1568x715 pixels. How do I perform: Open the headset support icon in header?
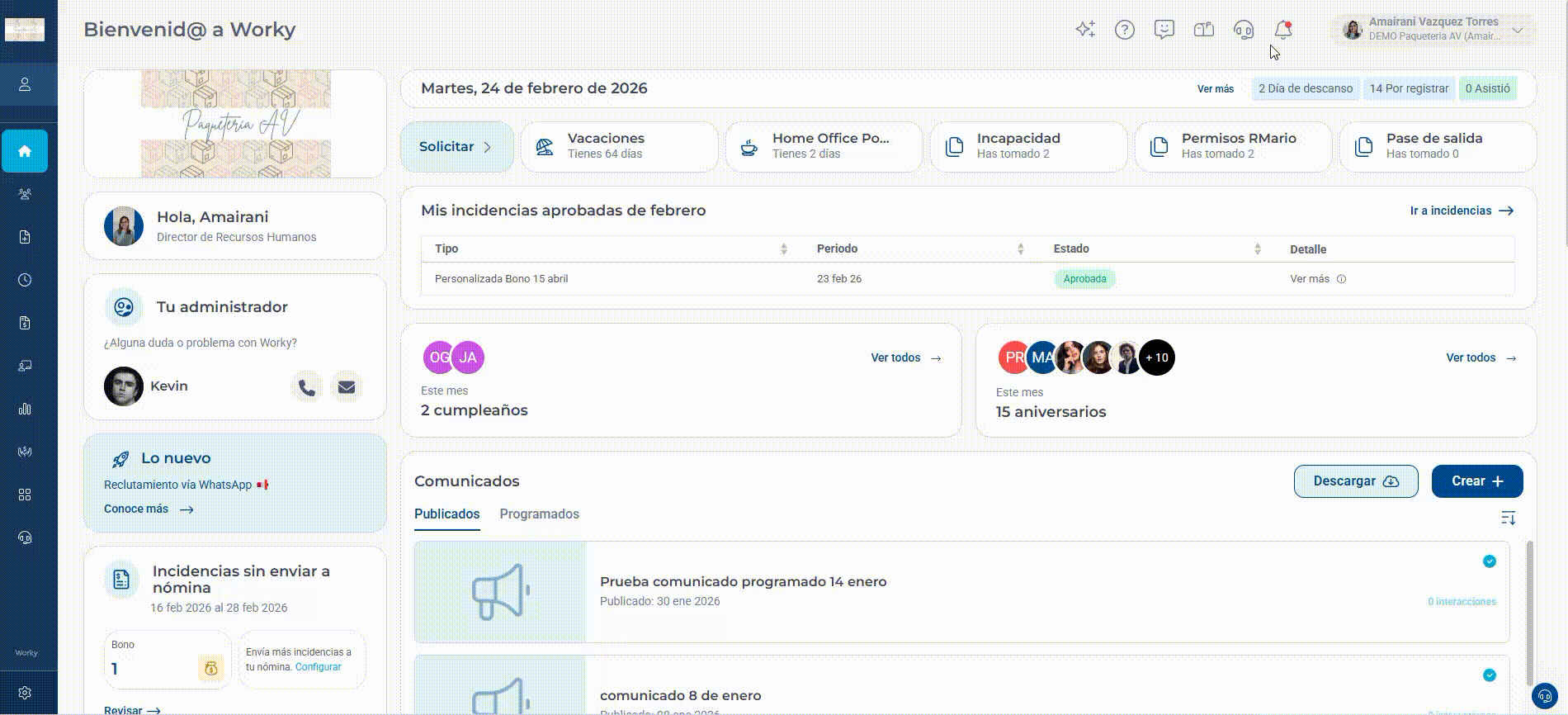[x=1244, y=30]
